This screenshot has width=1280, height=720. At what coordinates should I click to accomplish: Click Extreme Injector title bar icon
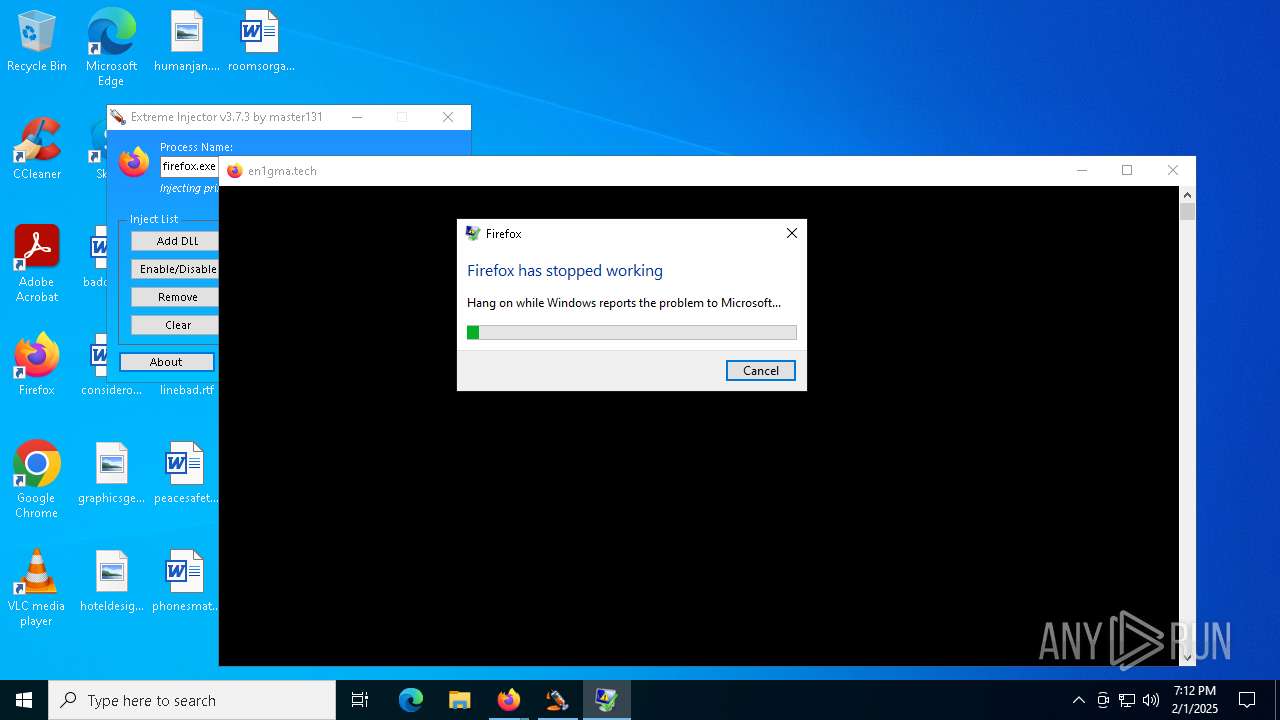(x=118, y=117)
